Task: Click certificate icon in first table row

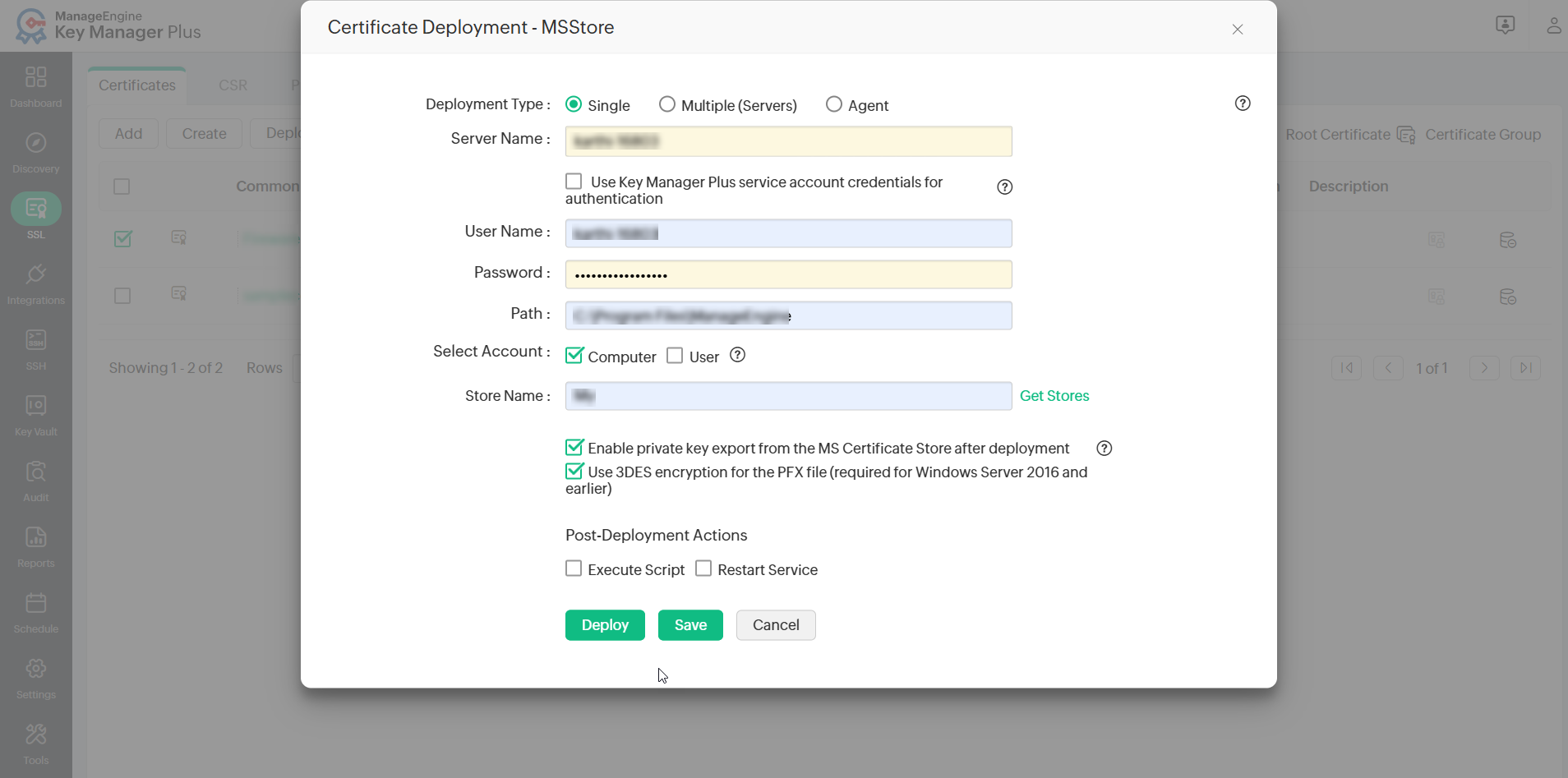Action: point(178,237)
